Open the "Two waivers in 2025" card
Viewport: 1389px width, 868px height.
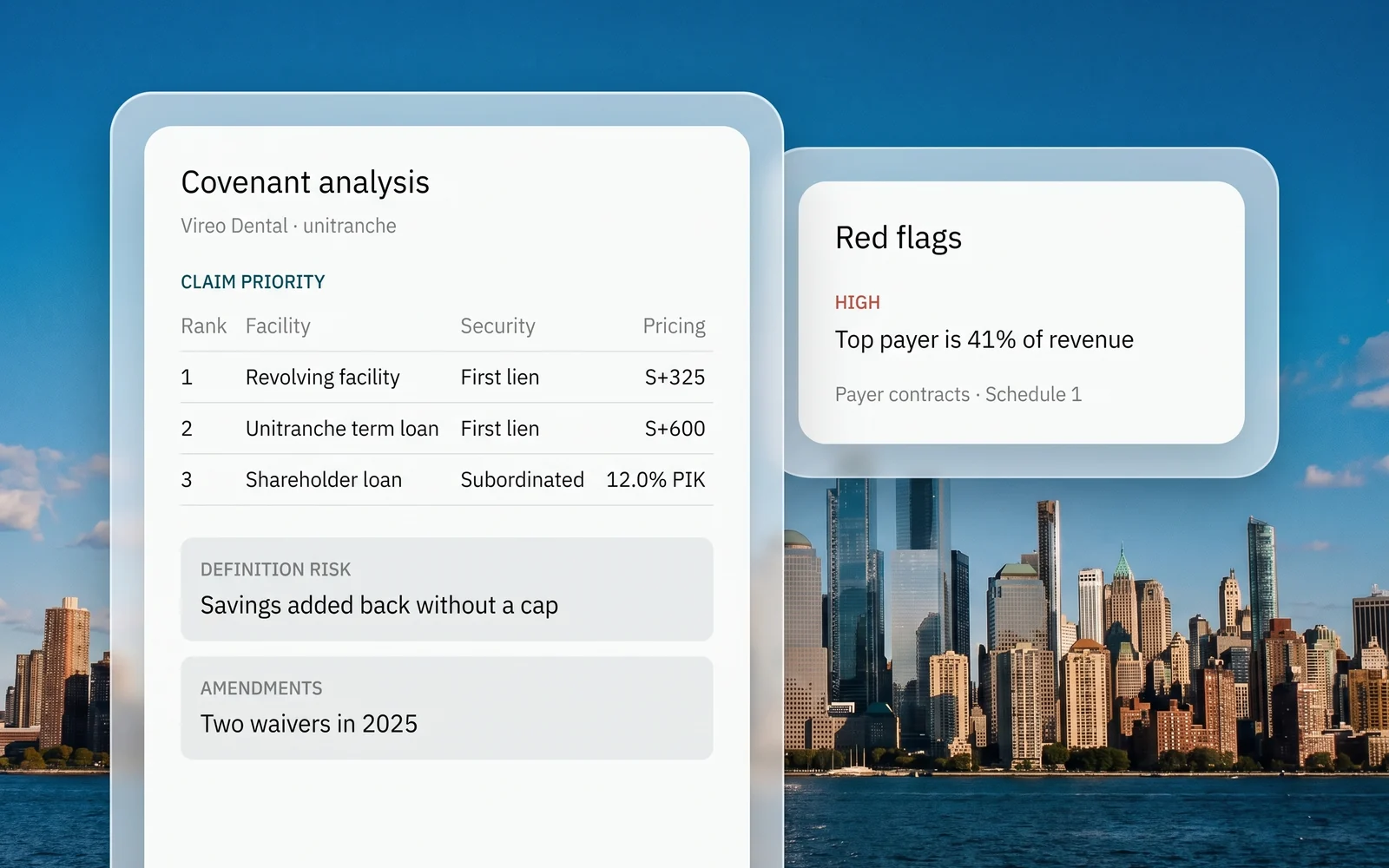[x=447, y=708]
